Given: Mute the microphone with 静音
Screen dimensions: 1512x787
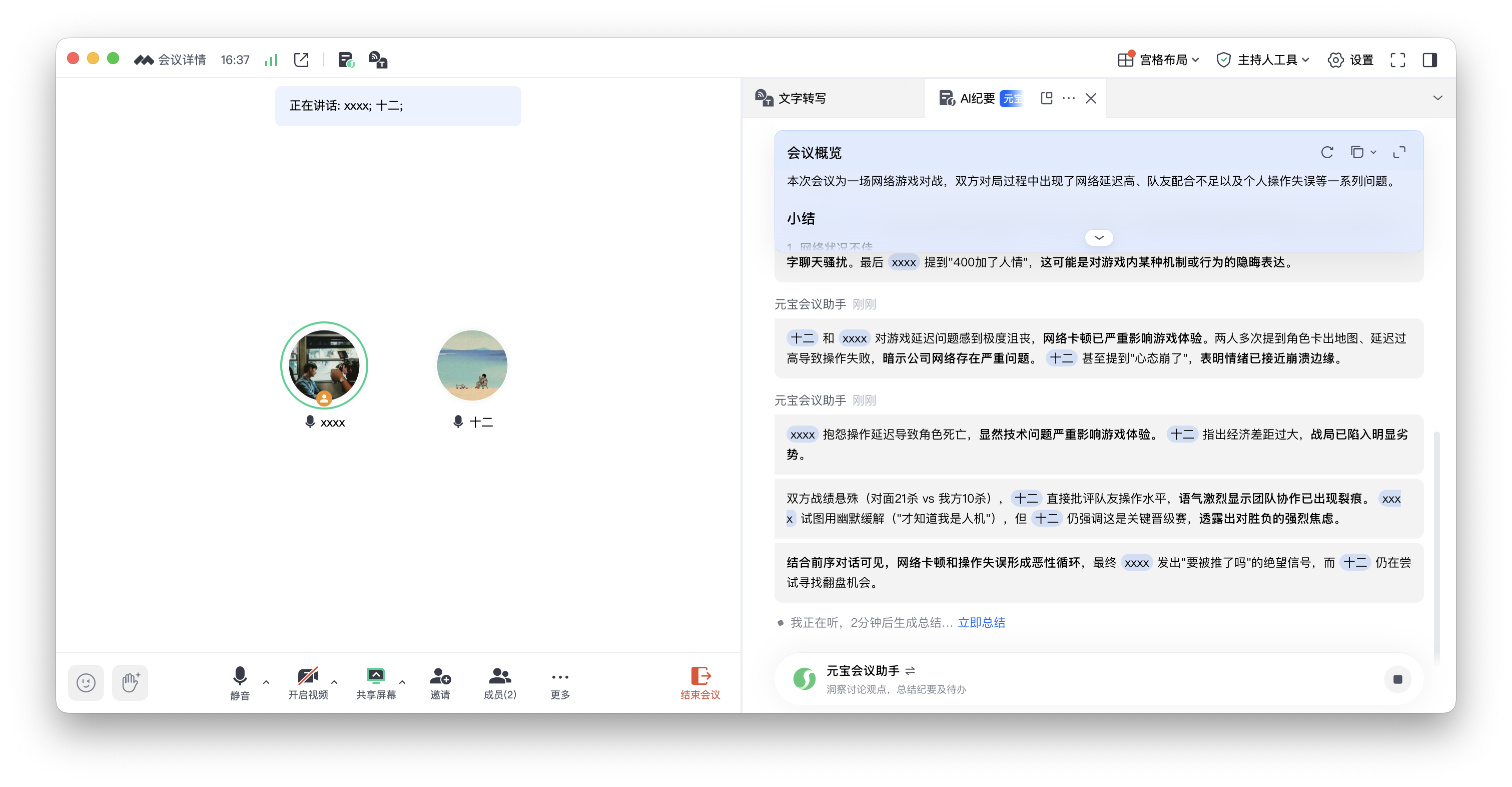Looking at the screenshot, I should pos(240,682).
